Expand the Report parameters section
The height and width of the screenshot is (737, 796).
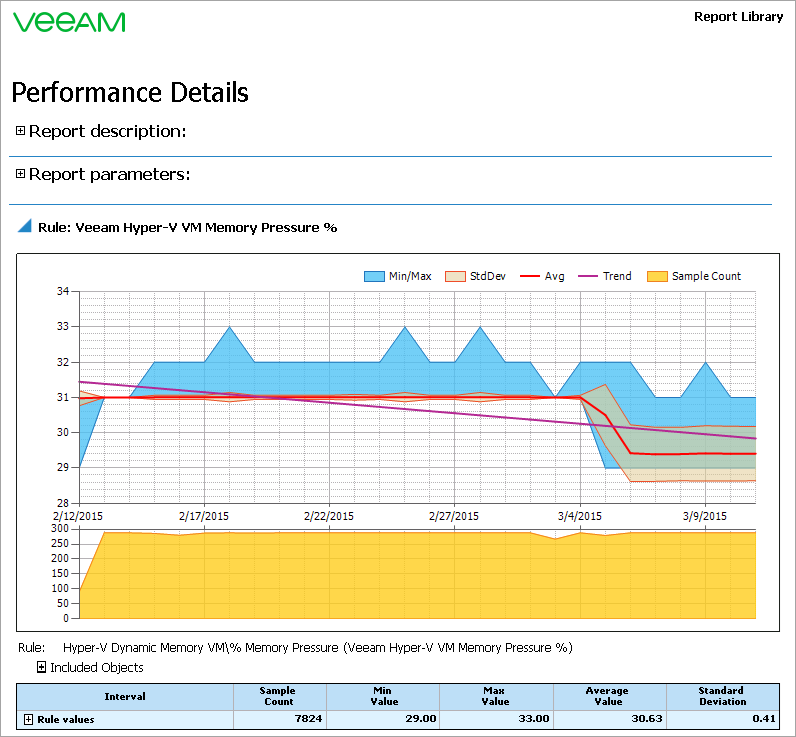[x=20, y=174]
